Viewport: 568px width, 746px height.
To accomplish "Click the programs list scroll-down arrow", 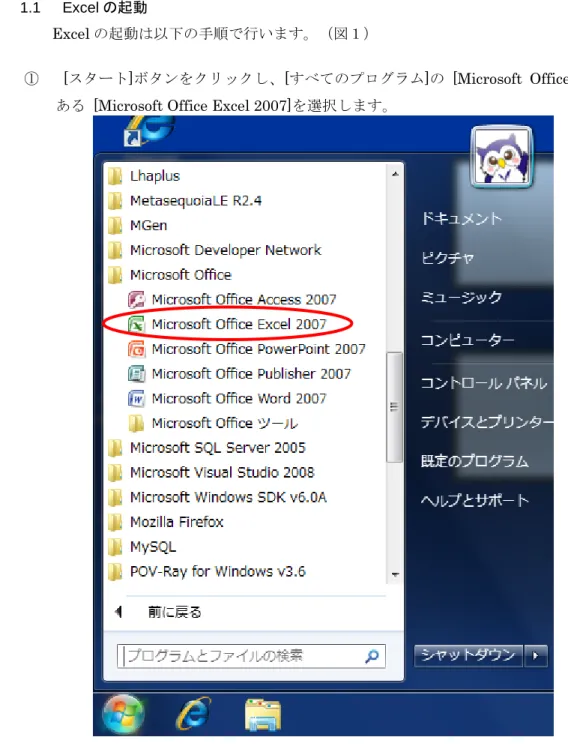I will [x=395, y=575].
